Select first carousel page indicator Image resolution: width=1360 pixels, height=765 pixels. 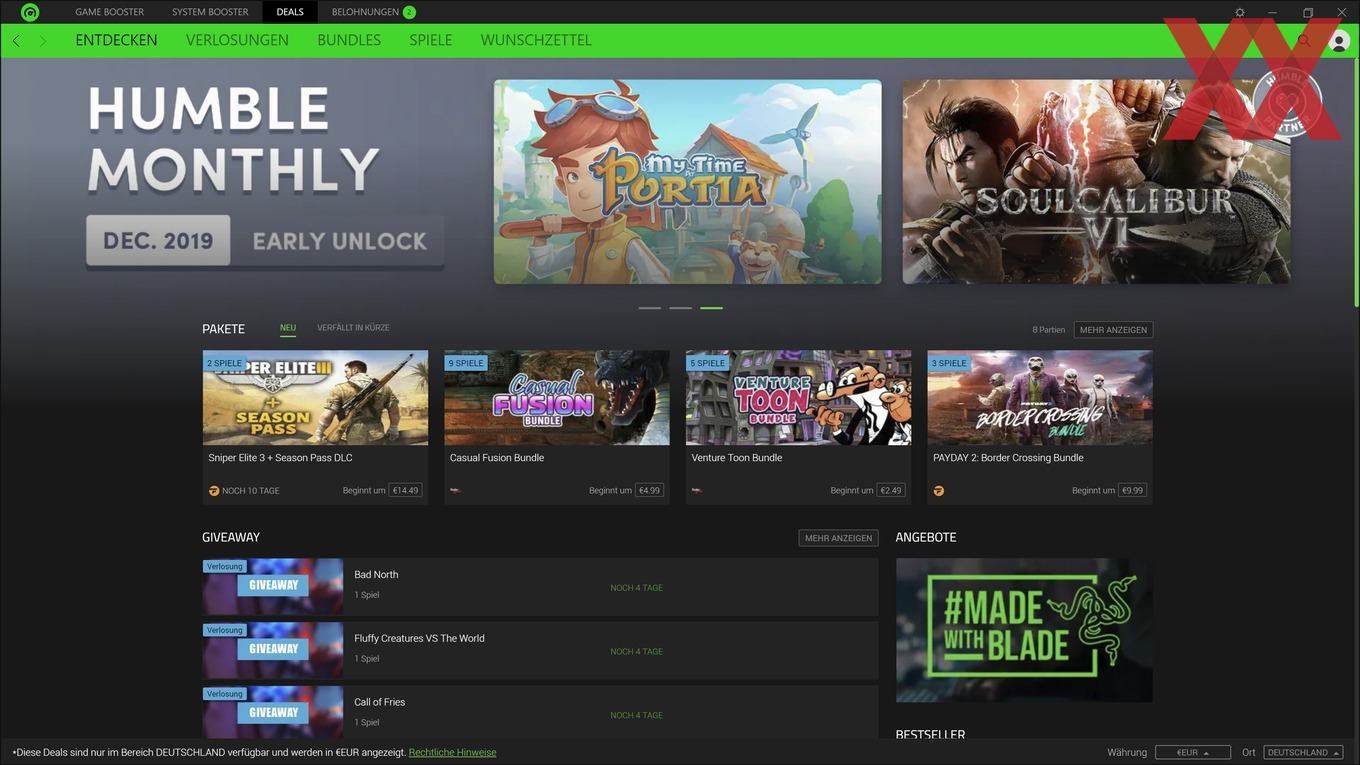tap(650, 308)
